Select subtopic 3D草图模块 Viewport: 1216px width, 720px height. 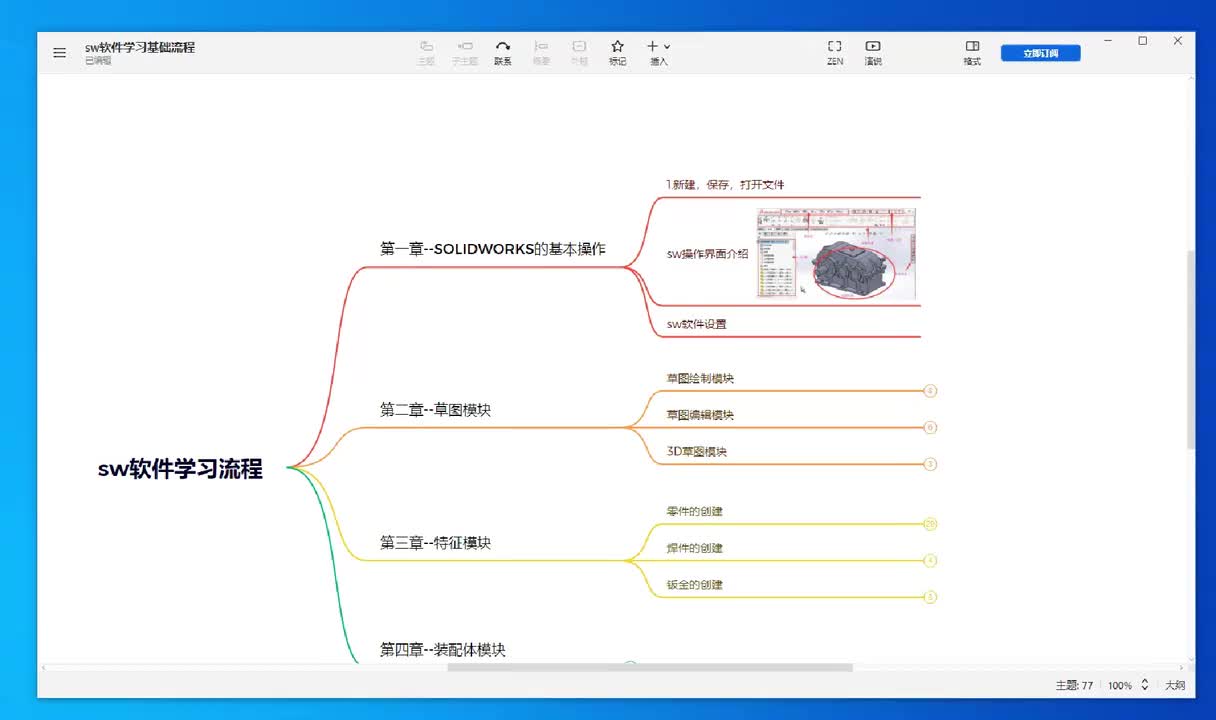point(697,452)
